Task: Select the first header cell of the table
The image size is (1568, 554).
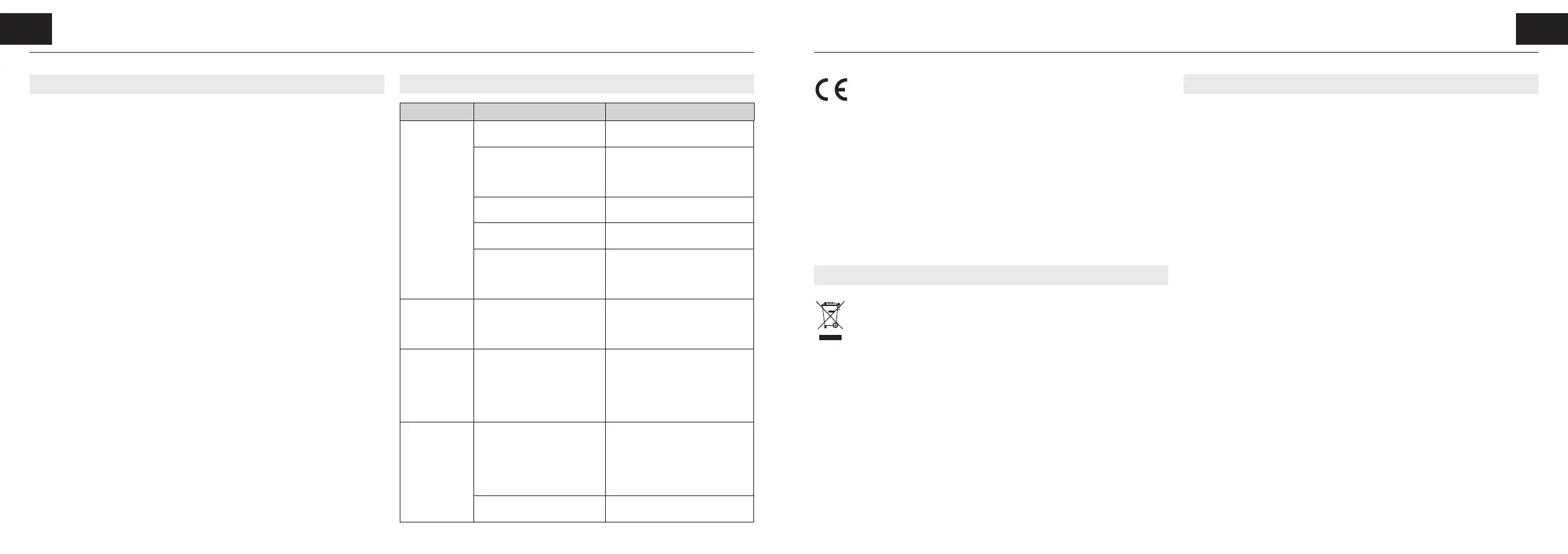Action: (437, 111)
